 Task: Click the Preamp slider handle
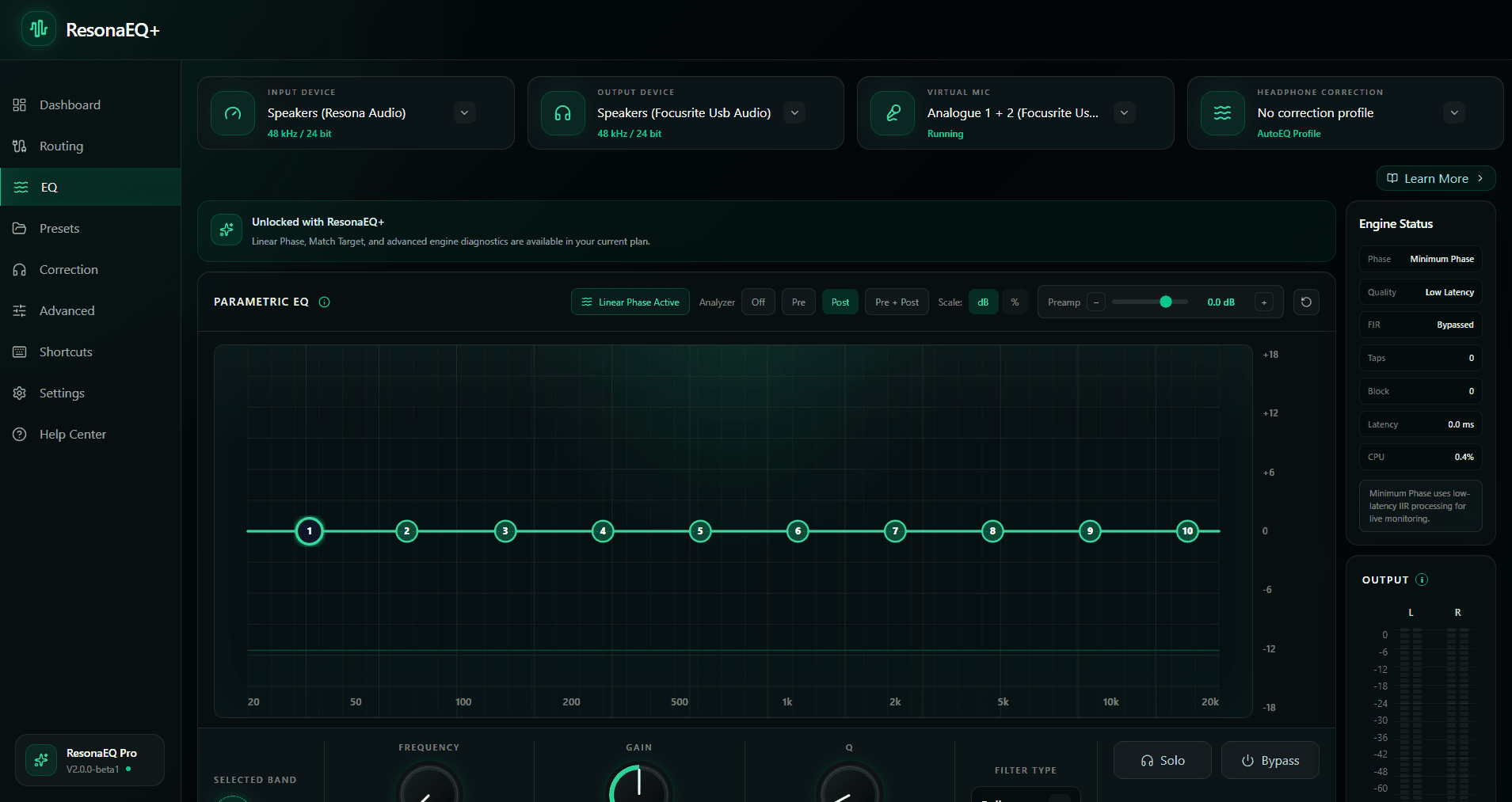(x=1166, y=302)
